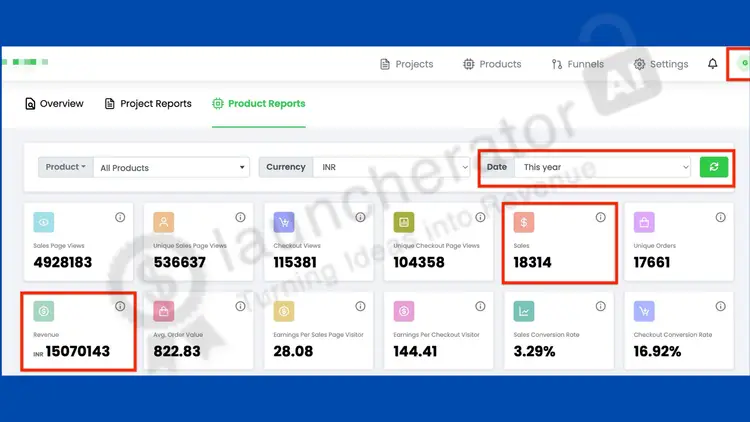Expand the Date 'This year' dropdown
Image resolution: width=750 pixels, height=422 pixels.
[603, 168]
